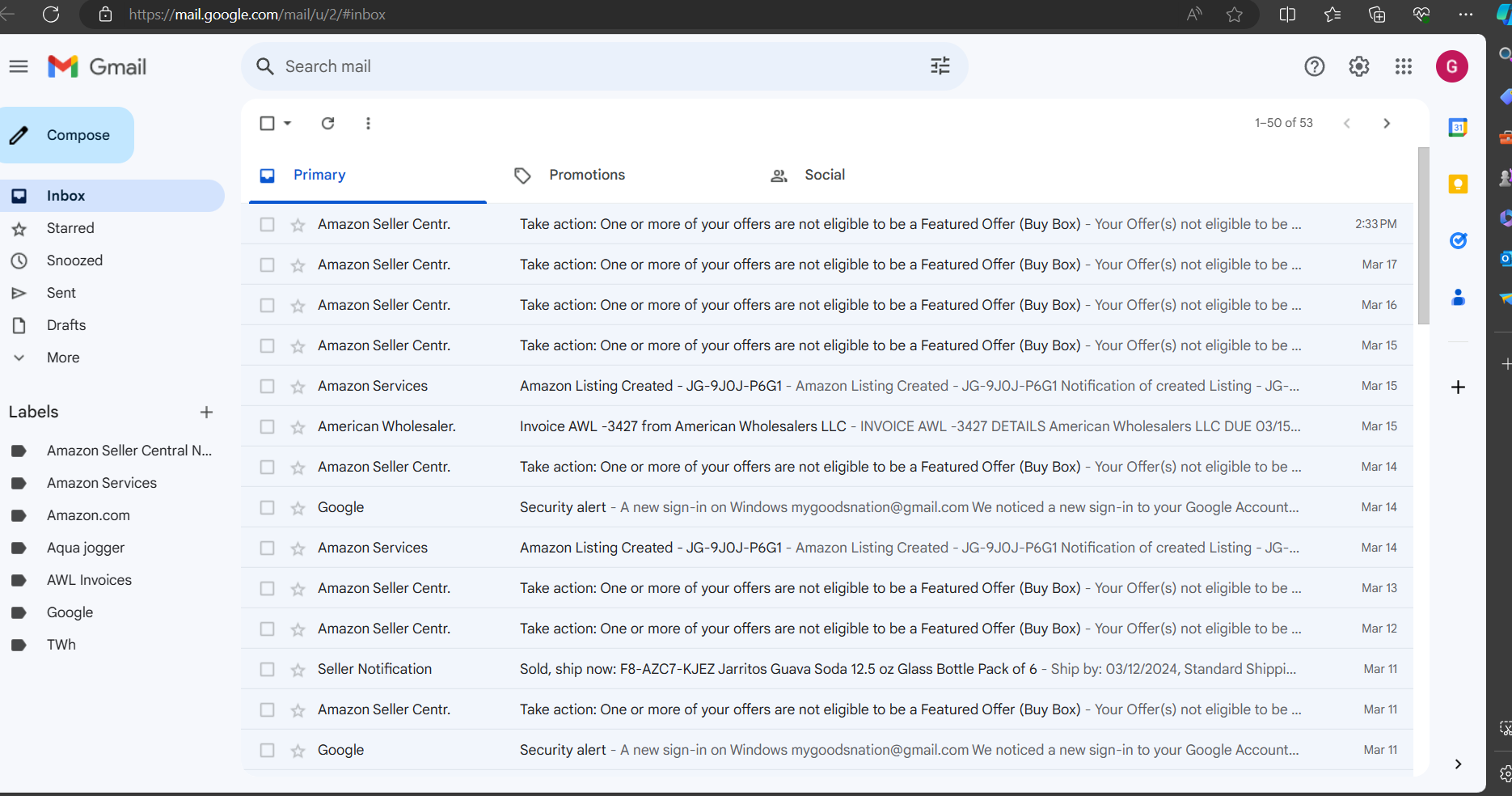The height and width of the screenshot is (796, 1512).
Task: Select the 2:33 PM Amazon Seller Central email checkbox
Action: click(x=267, y=224)
